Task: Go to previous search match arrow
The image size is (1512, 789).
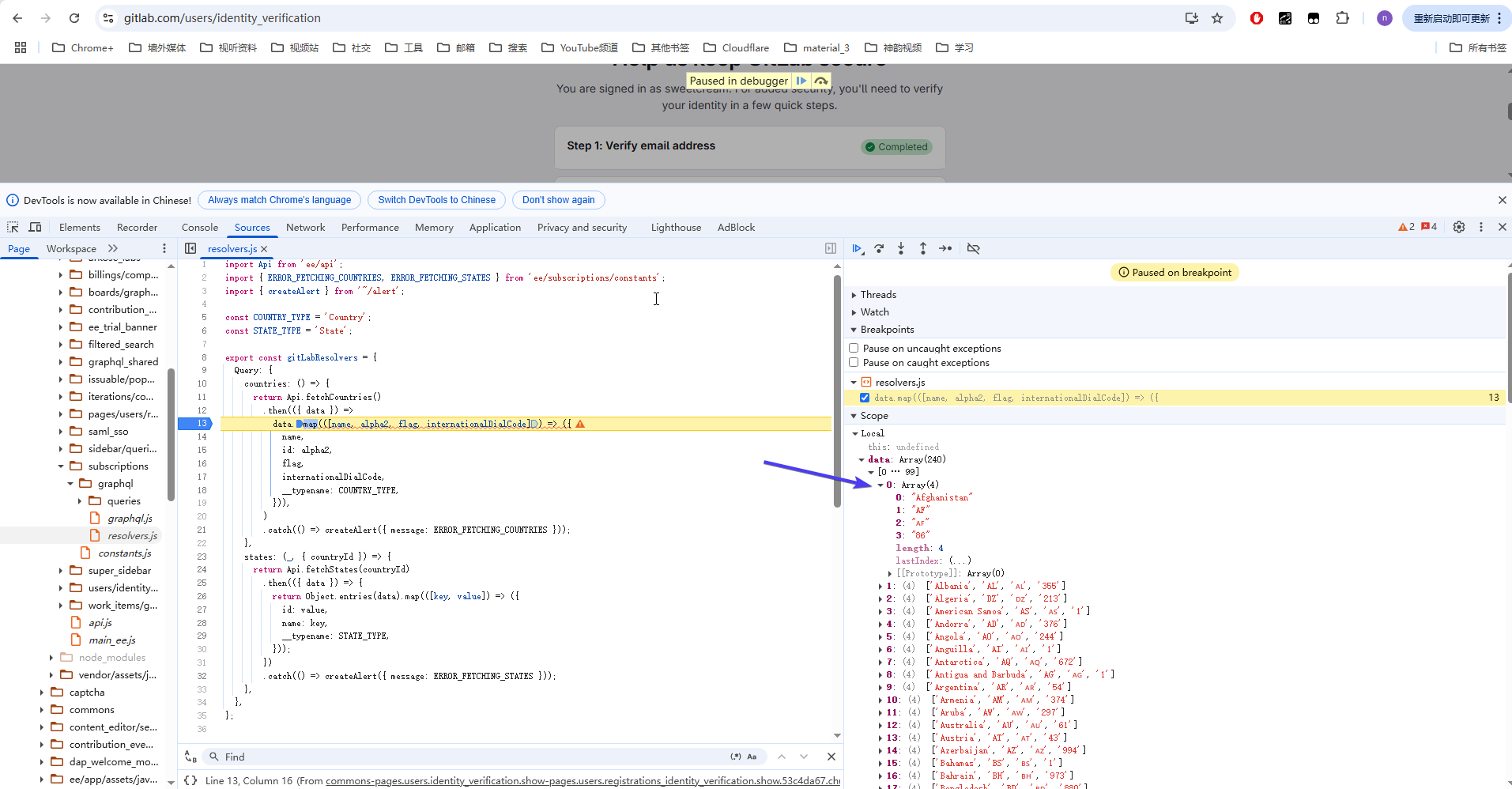Action: 782,757
